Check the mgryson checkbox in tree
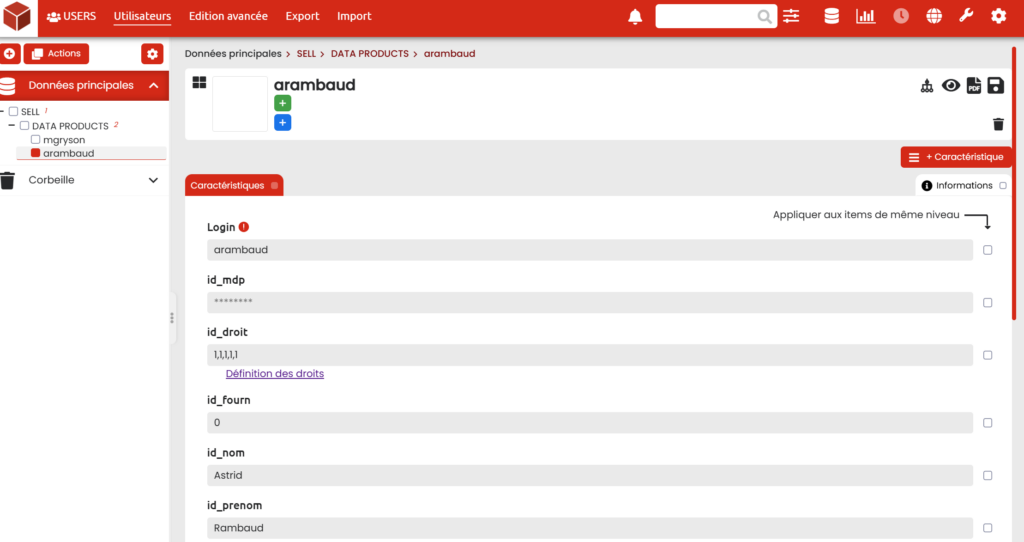Viewport: 1024px width, 542px height. point(36,140)
